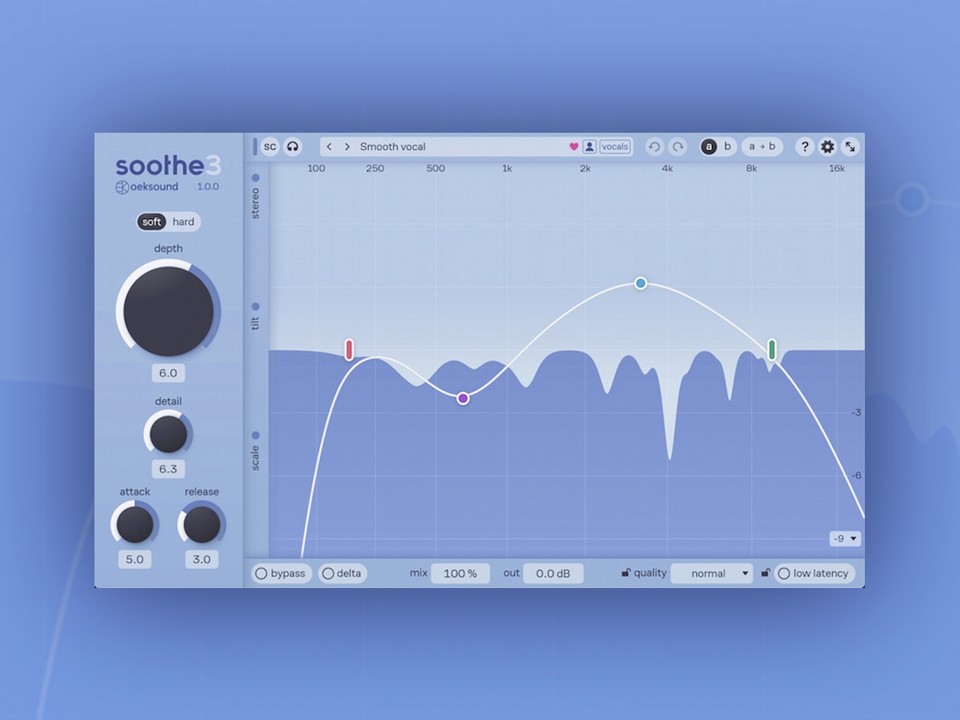Screen dimensions: 960x720
Task: Click the release knob
Action: 201,524
